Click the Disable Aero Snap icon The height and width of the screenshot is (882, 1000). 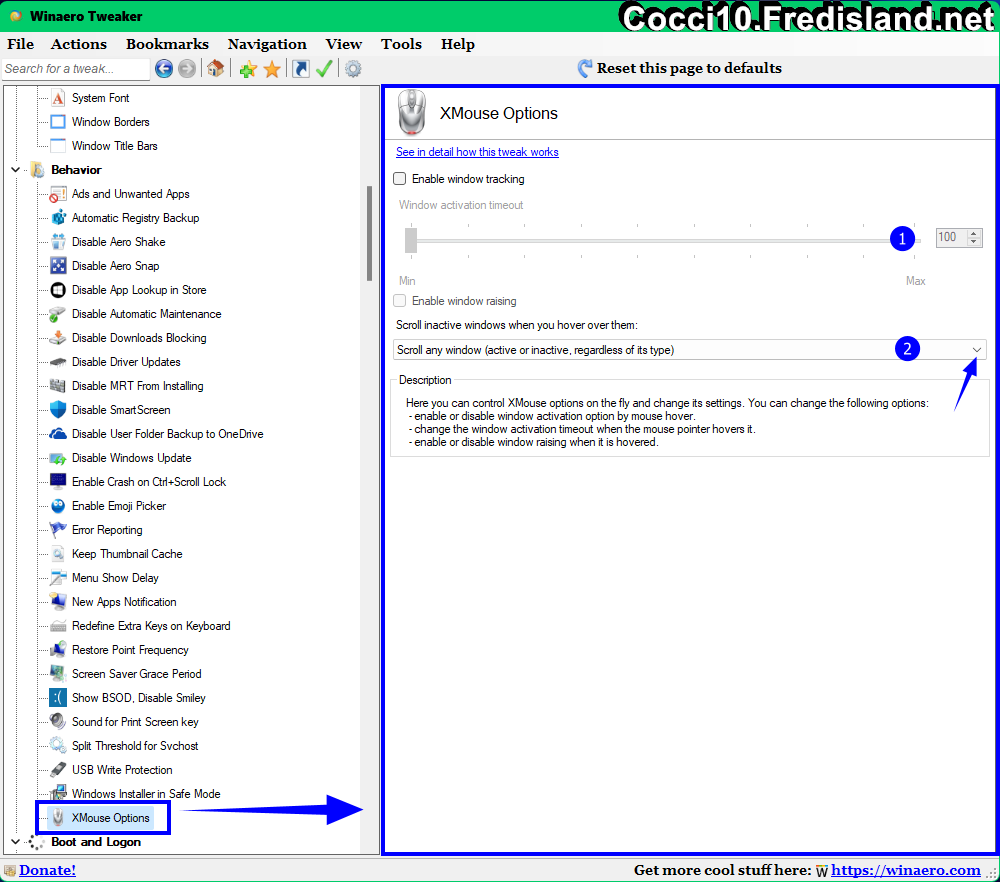click(x=58, y=266)
